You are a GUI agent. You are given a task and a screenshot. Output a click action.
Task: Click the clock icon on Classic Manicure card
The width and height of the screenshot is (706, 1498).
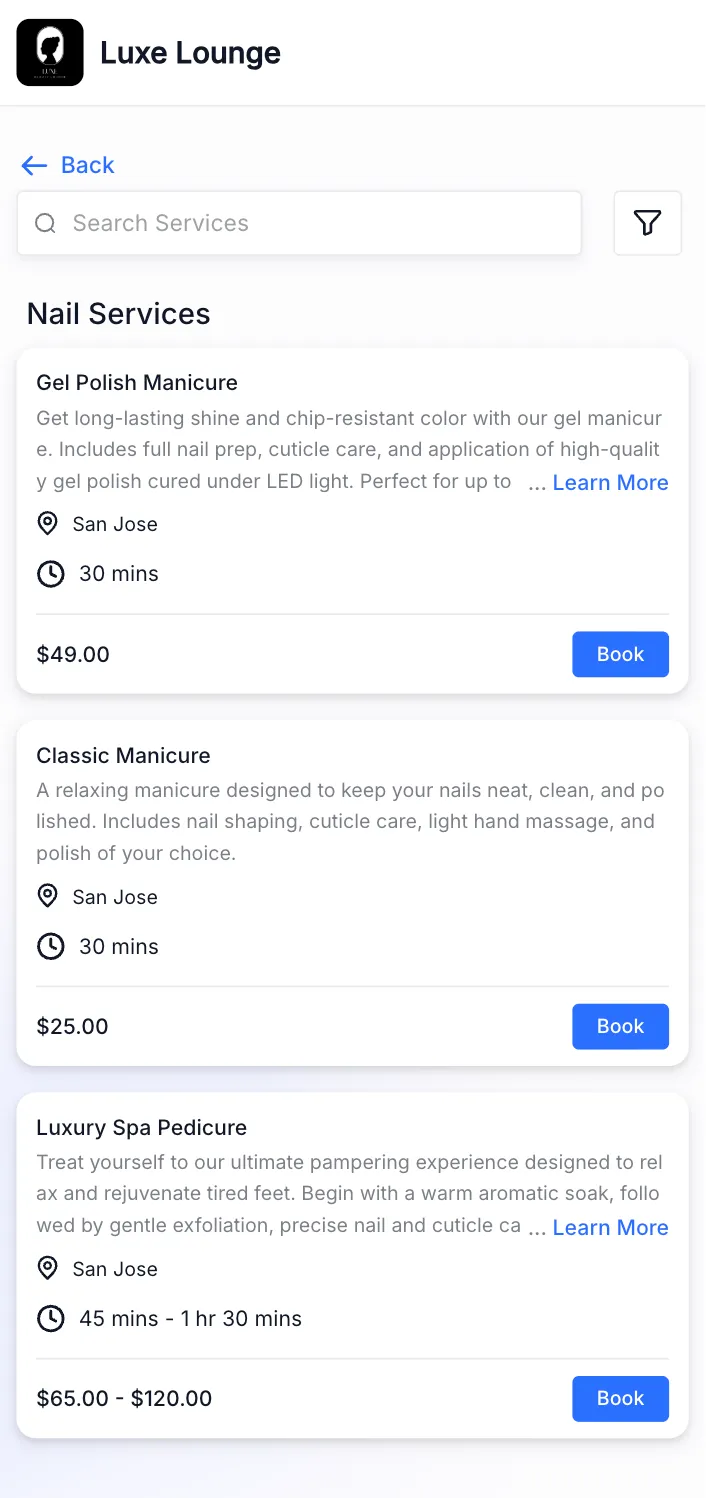[x=50, y=946]
